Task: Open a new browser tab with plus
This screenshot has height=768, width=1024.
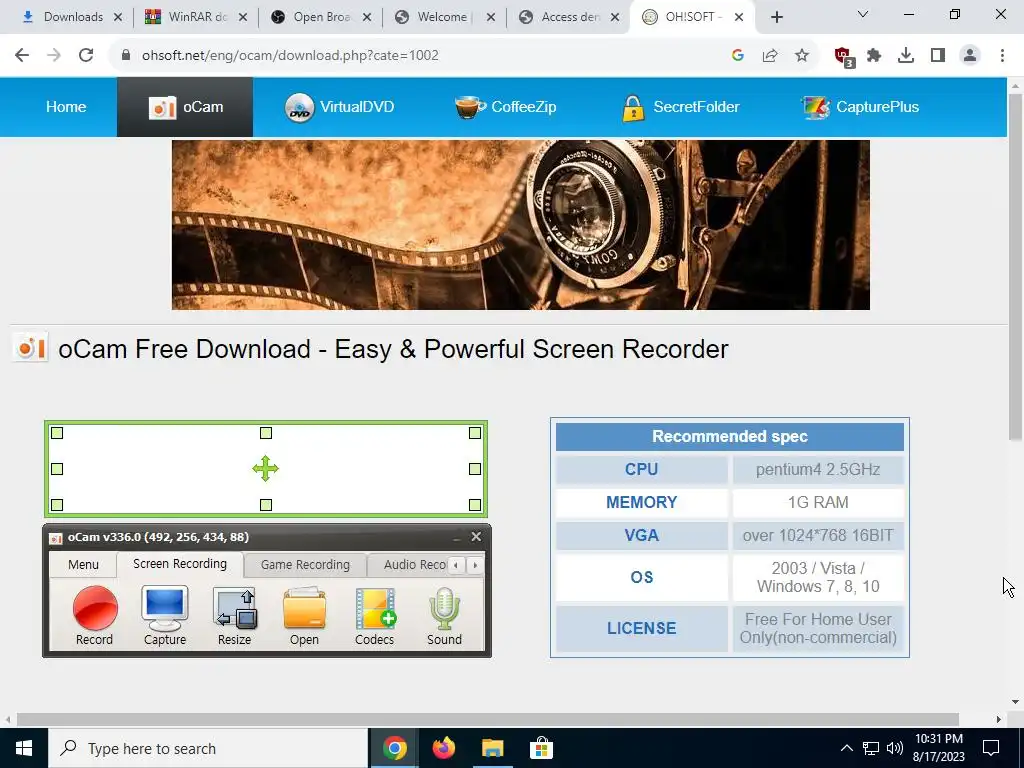Action: tap(776, 18)
